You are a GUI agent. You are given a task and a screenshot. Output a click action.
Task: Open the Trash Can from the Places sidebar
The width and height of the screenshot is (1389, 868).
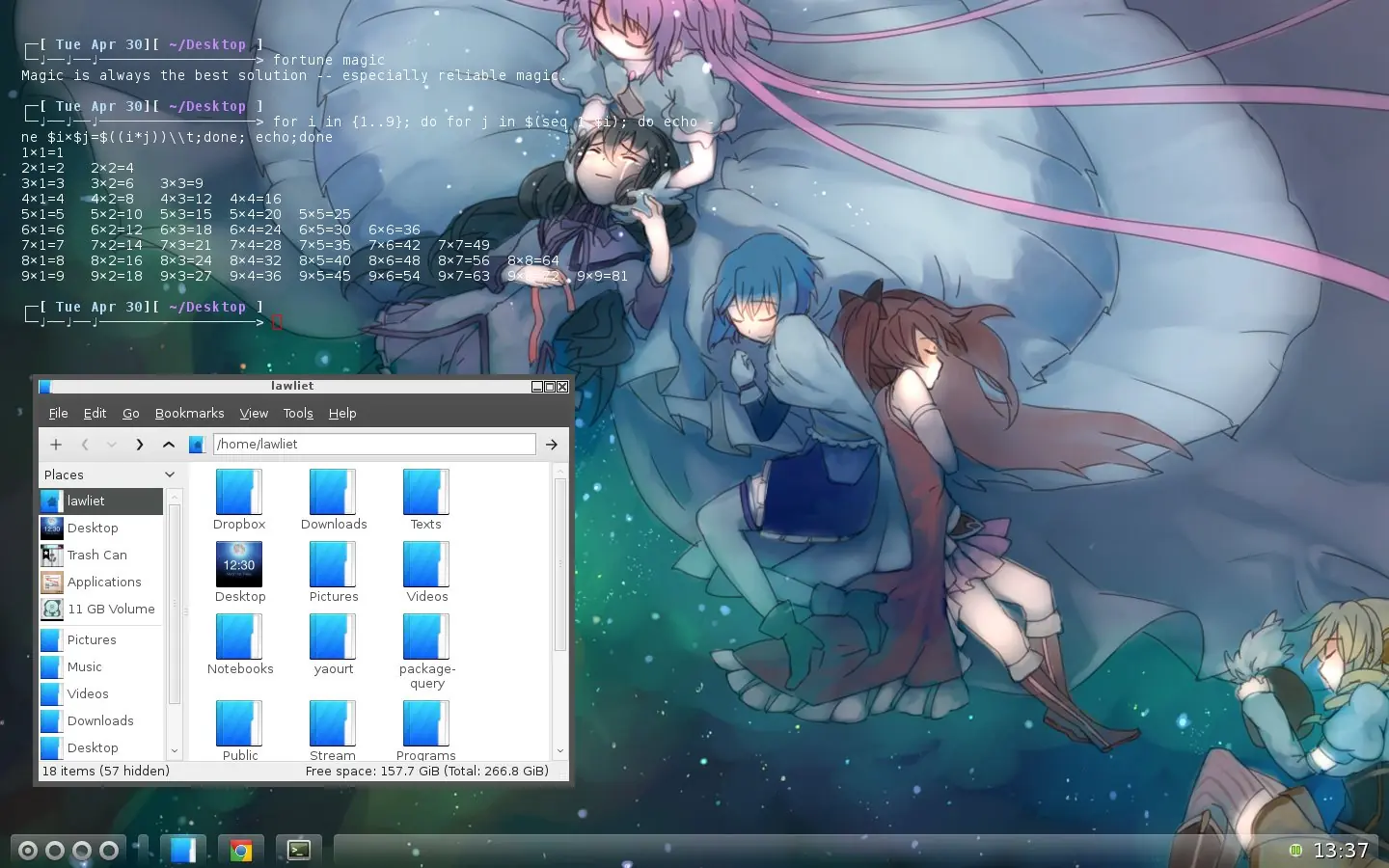(x=96, y=555)
